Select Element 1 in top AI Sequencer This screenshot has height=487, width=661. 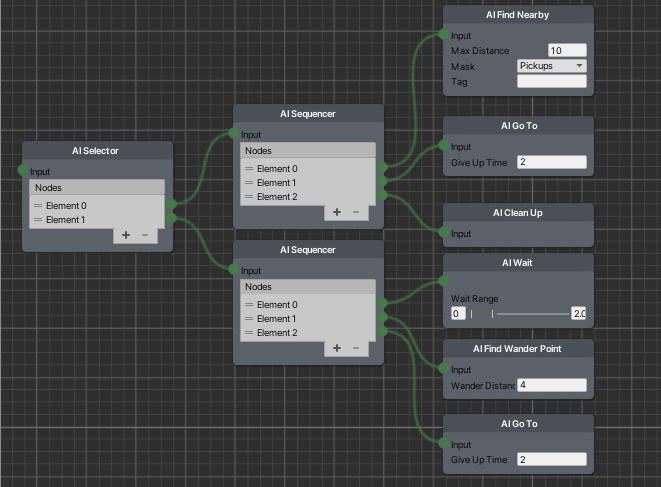(308, 183)
